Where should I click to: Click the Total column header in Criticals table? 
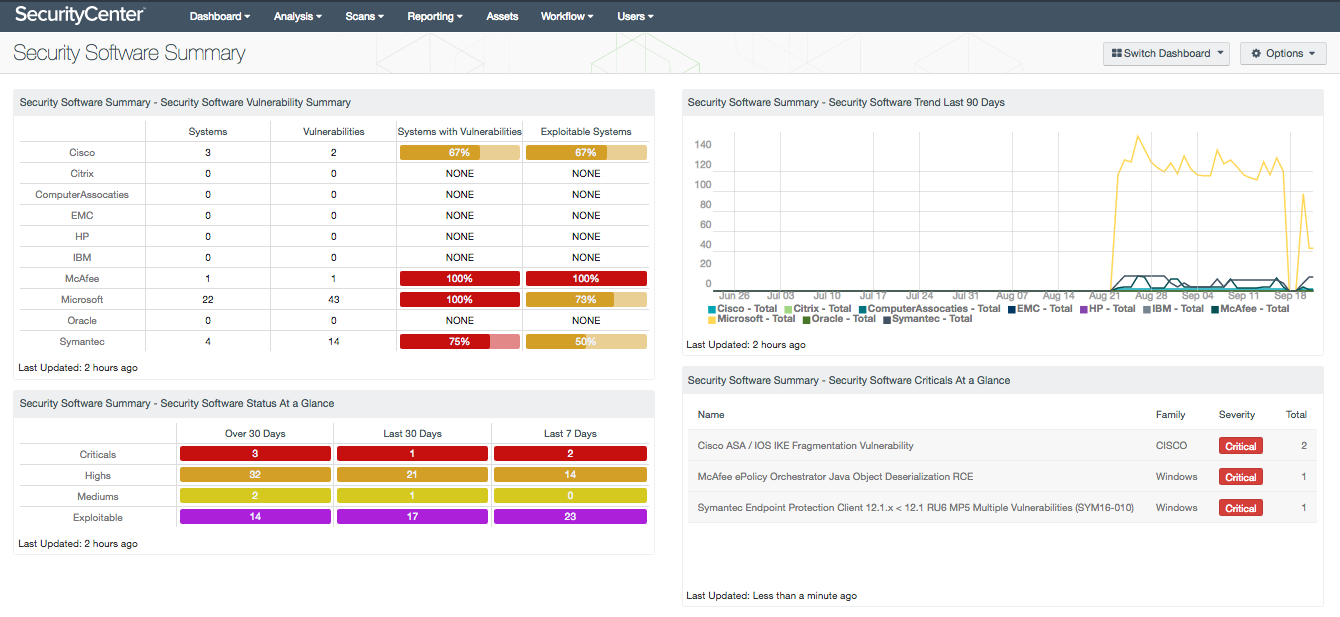pos(1296,414)
